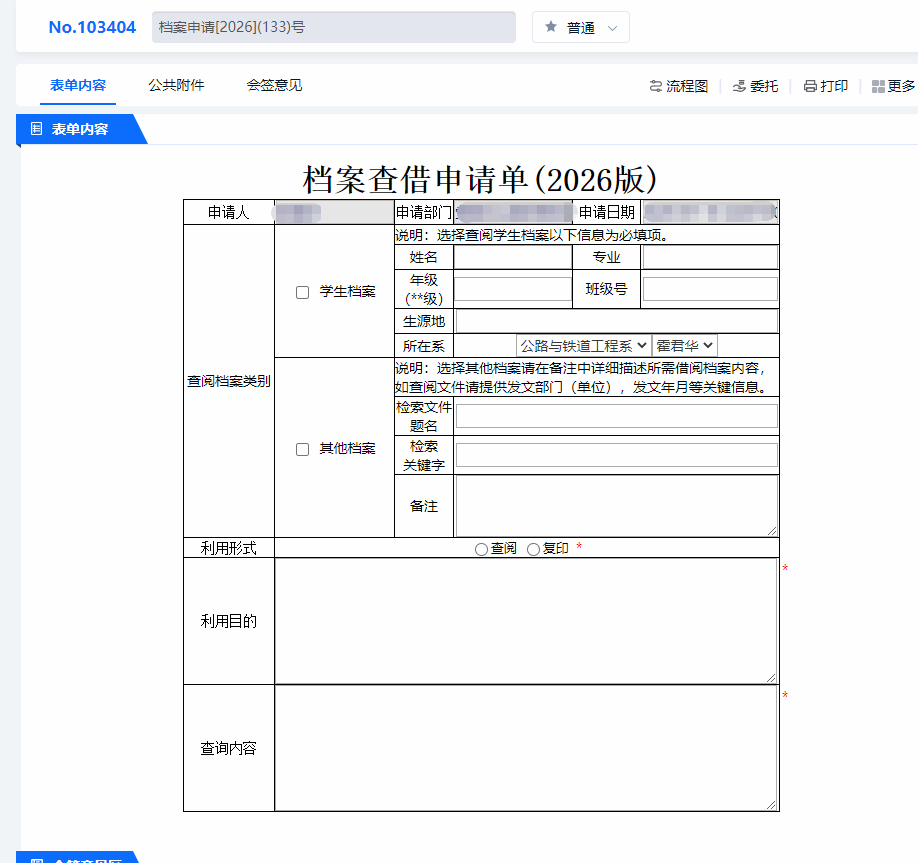Focus the 班级号 input field
The image size is (918, 863).
coord(710,289)
